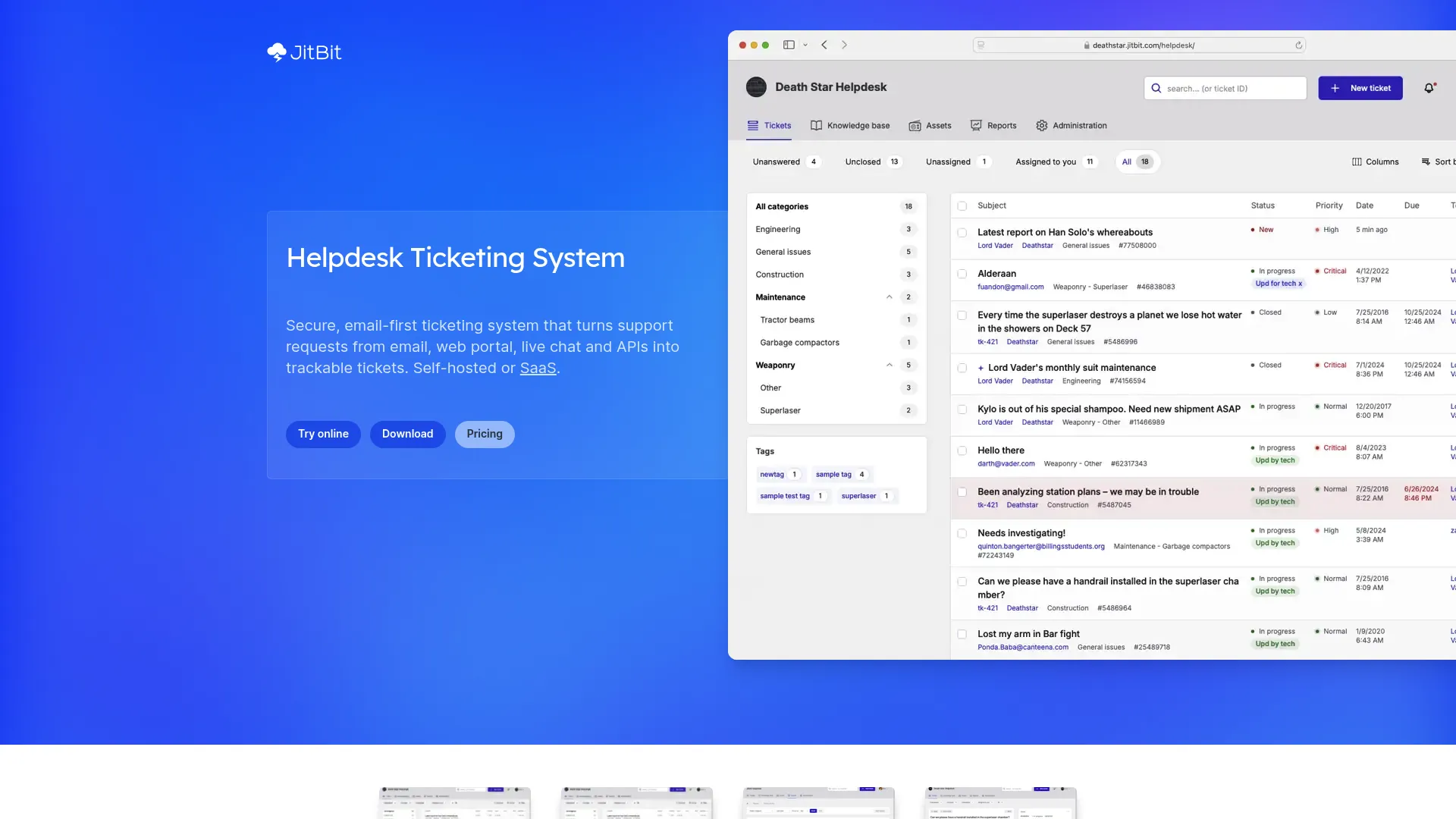The width and height of the screenshot is (1456, 819).
Task: Click the deathstar.jitbit.com address bar
Action: point(1139,45)
